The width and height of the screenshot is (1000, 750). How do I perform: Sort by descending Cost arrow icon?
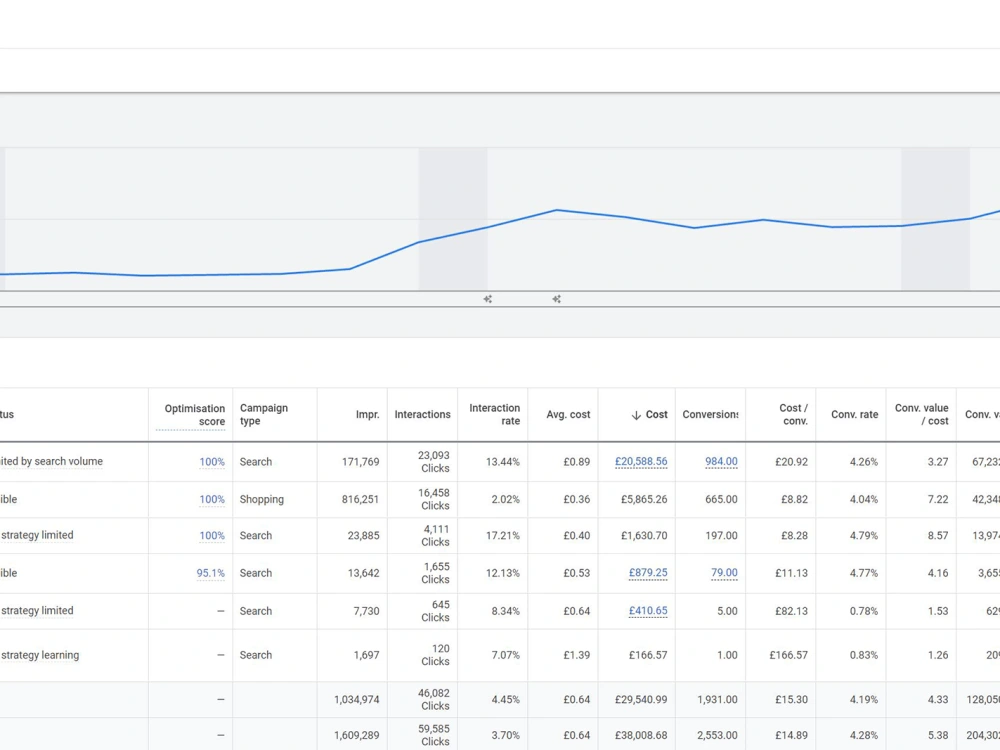[x=636, y=415]
